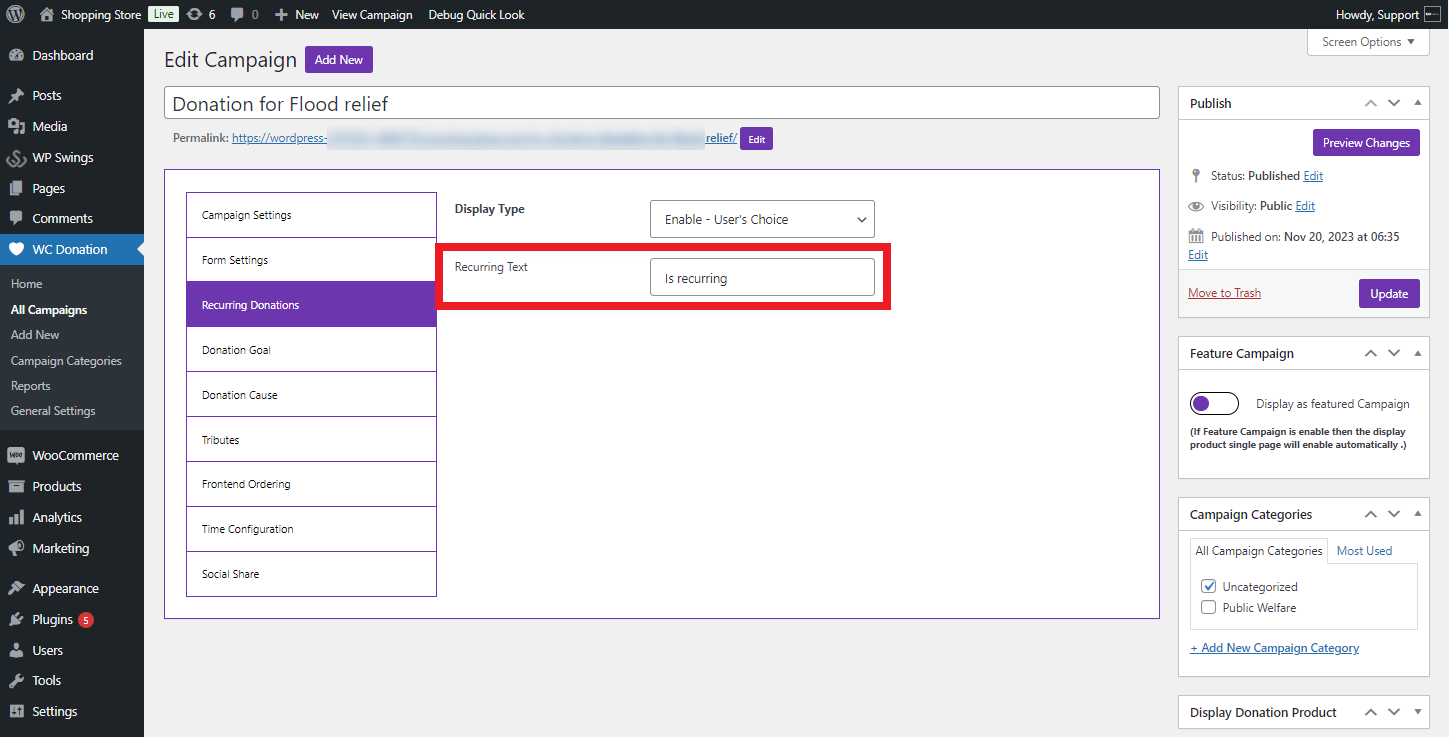1449x737 pixels.
Task: Click the Media icon in sidebar
Action: [16, 127]
